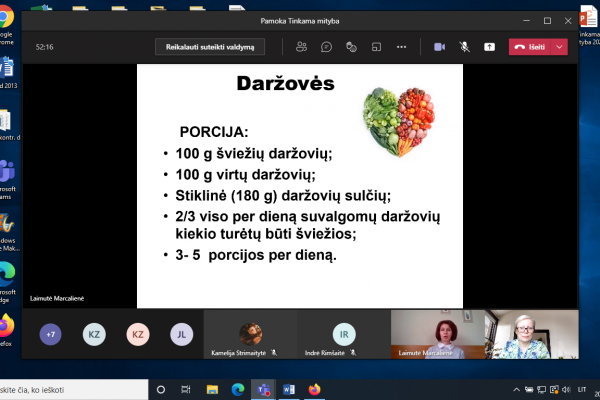The height and width of the screenshot is (400, 600).
Task: Show hidden system tray icons
Action: click(517, 390)
